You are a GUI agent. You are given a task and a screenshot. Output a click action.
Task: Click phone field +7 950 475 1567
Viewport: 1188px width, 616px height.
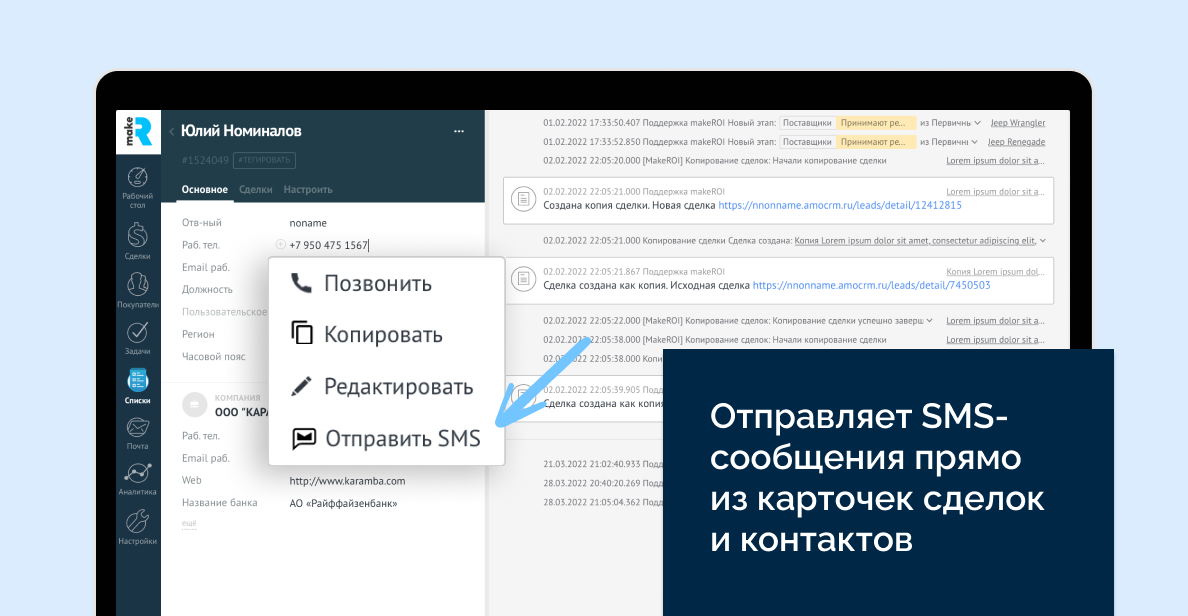329,245
